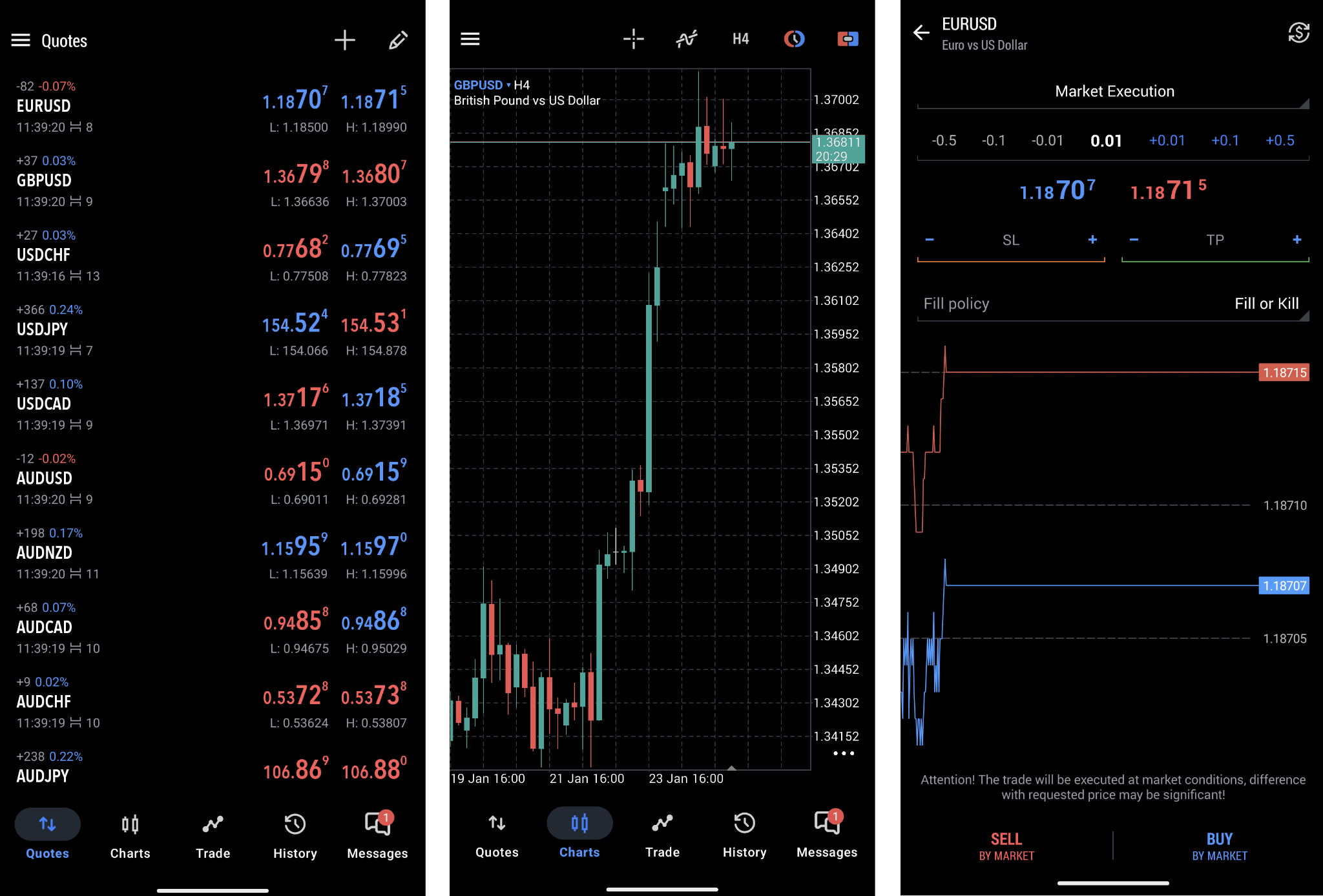This screenshot has height=896, width=1323.
Task: Open the indicators icon on chart toolbar
Action: tap(687, 39)
